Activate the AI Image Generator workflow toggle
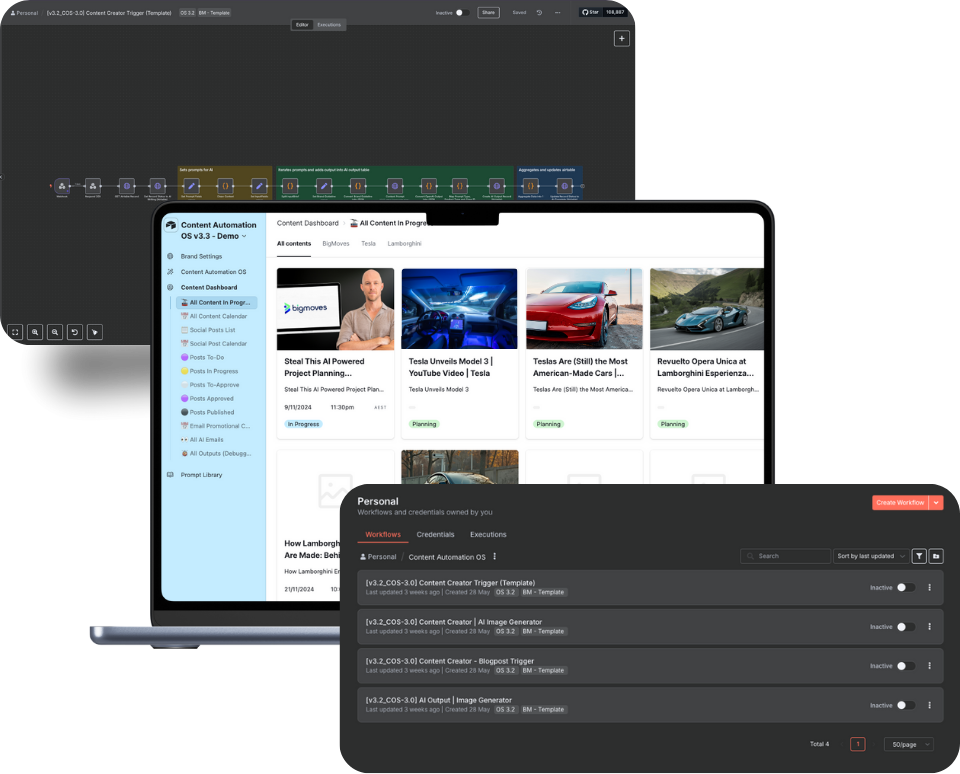Image resolution: width=960 pixels, height=774 pixels. pos(905,627)
